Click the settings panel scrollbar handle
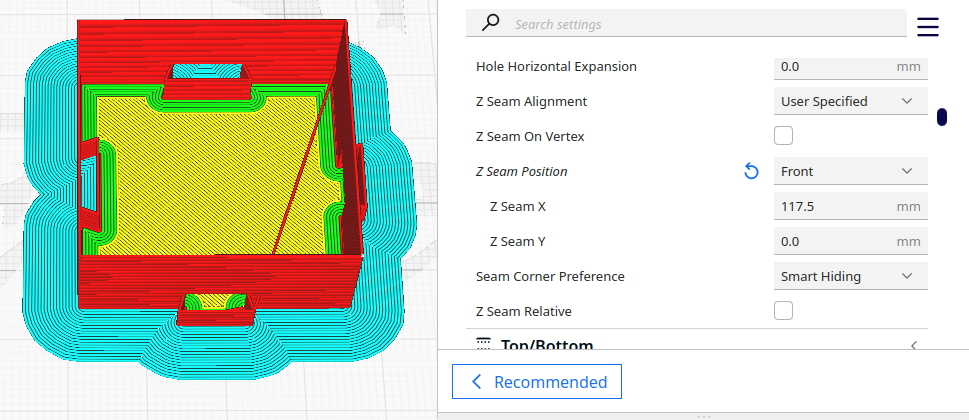This screenshot has height=420, width=969. click(x=941, y=117)
